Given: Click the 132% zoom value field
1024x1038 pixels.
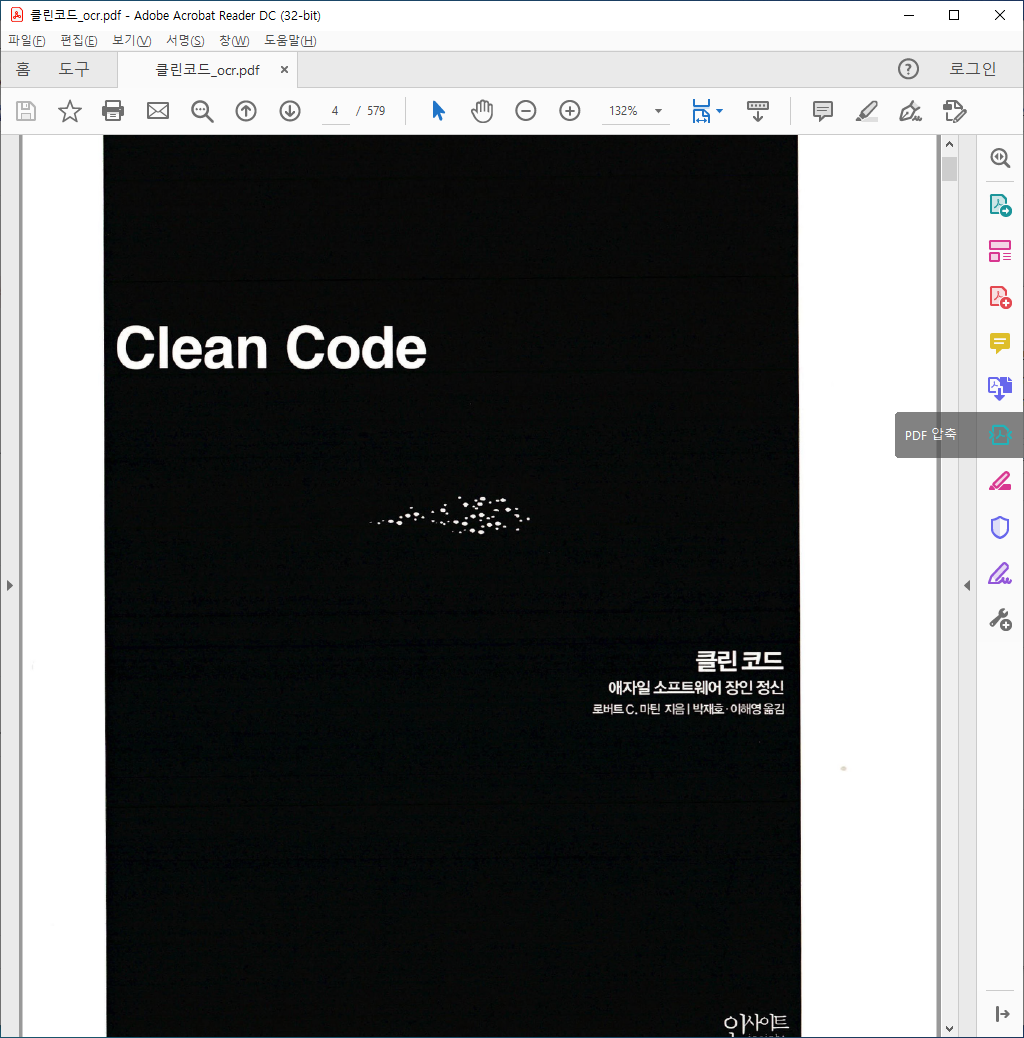Looking at the screenshot, I should pos(624,111).
